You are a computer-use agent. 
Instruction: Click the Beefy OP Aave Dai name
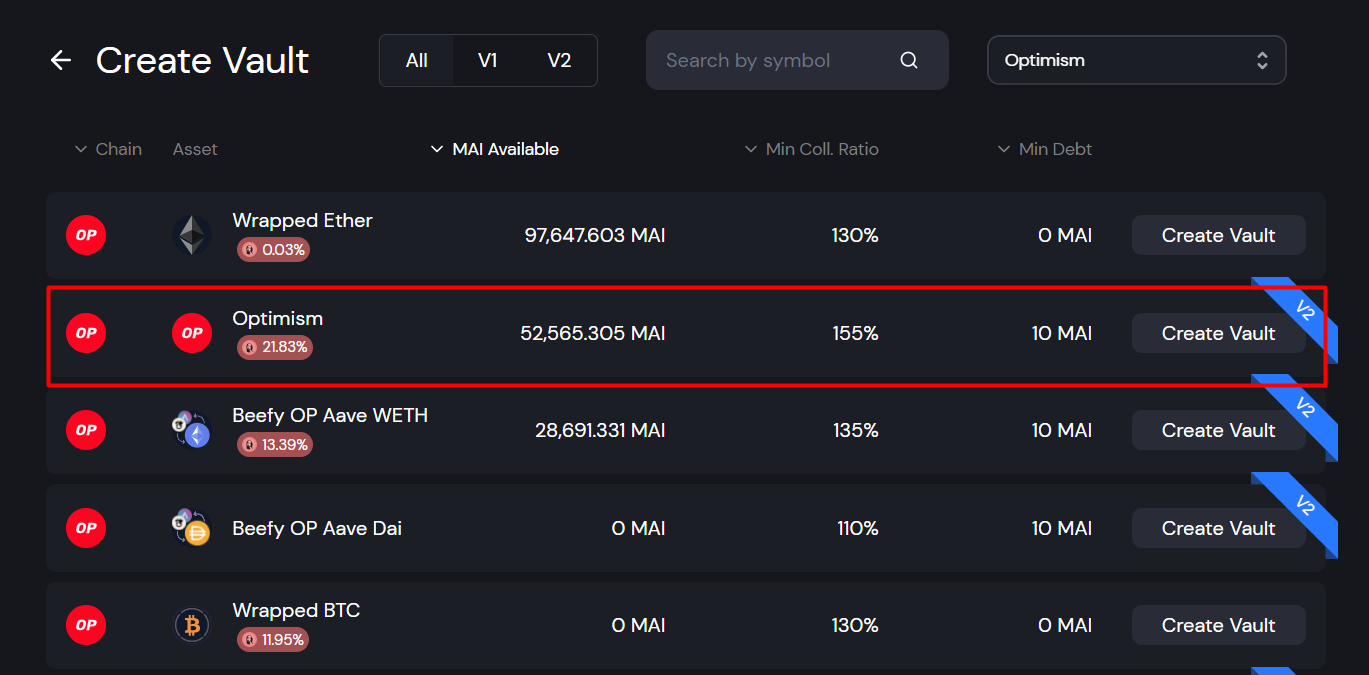click(x=317, y=528)
